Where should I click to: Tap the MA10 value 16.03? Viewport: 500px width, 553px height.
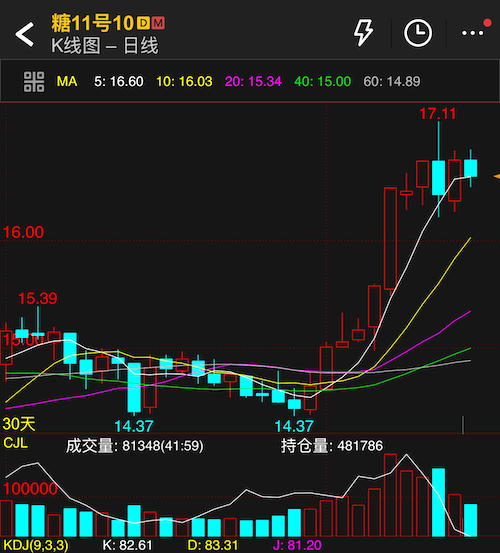pyautogui.click(x=184, y=81)
